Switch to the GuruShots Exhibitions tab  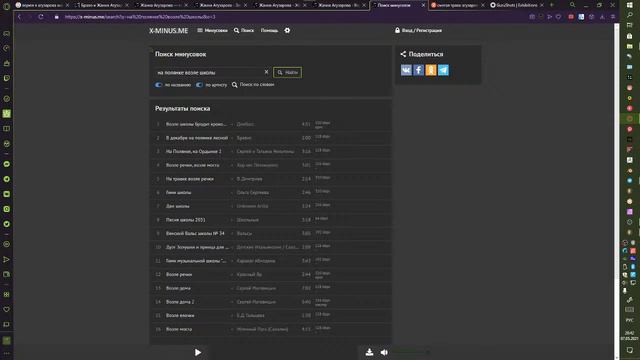(517, 5)
